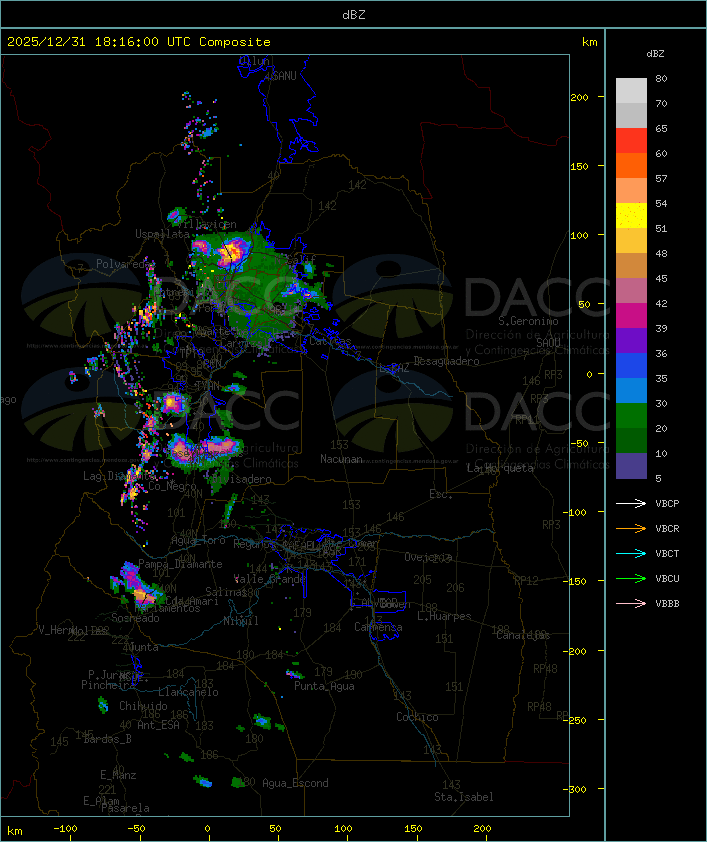
Task: Choose the bright yellow 51-54 dBZ swatch
Action: (x=631, y=216)
